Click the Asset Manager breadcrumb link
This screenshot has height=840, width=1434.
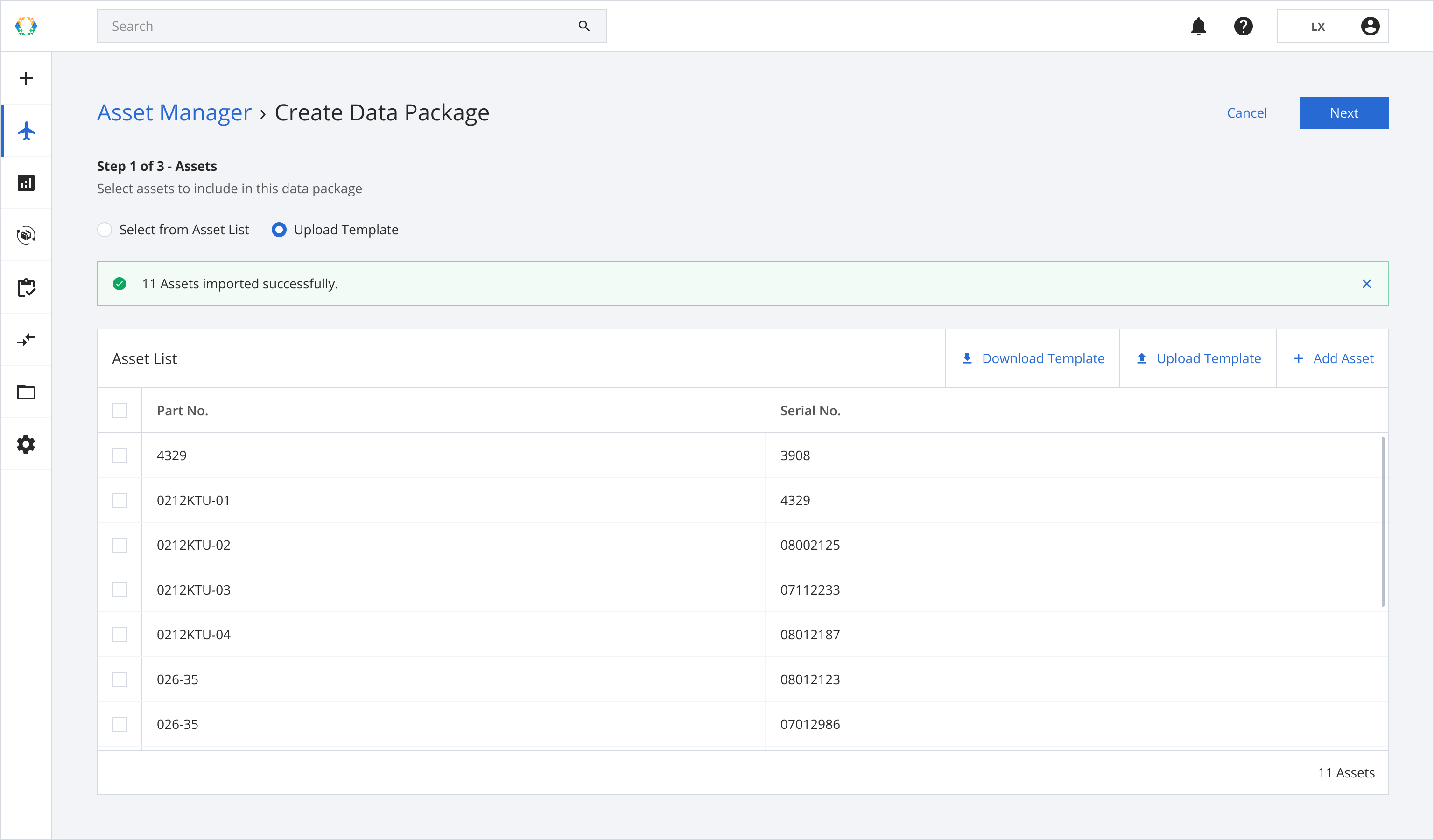click(174, 112)
